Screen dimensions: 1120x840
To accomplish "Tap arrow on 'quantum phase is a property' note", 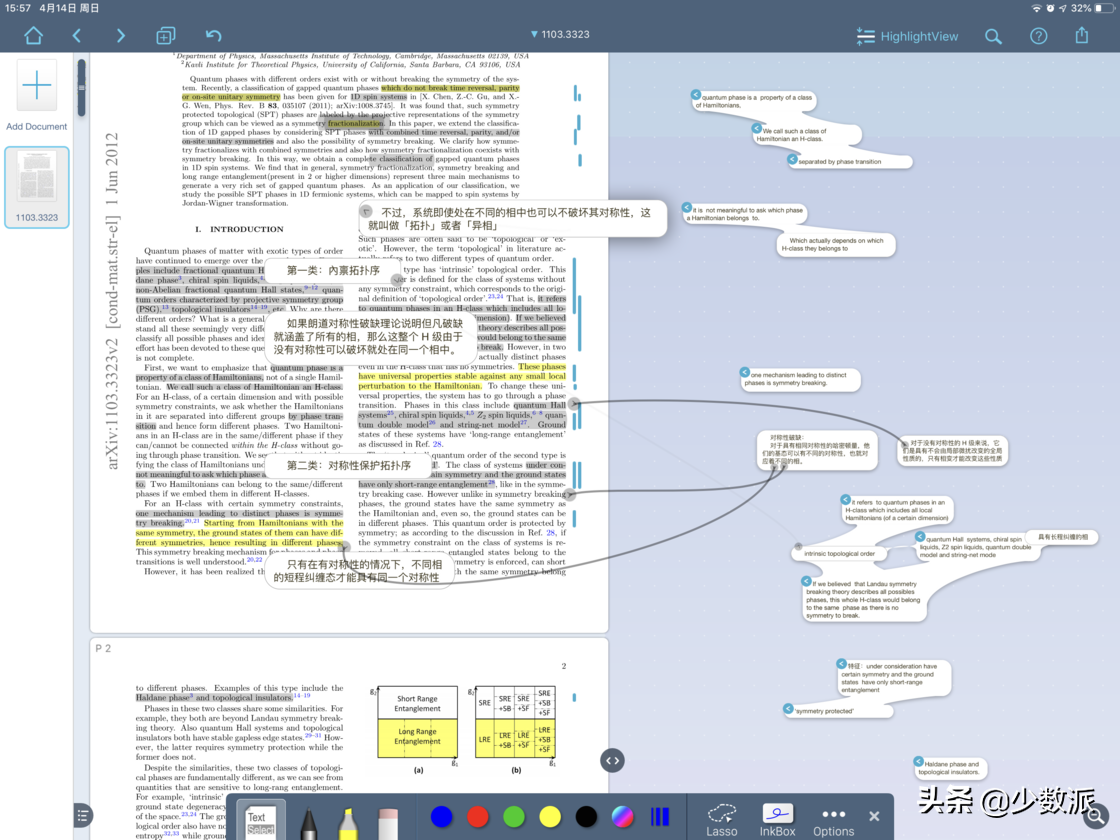I will click(x=696, y=94).
